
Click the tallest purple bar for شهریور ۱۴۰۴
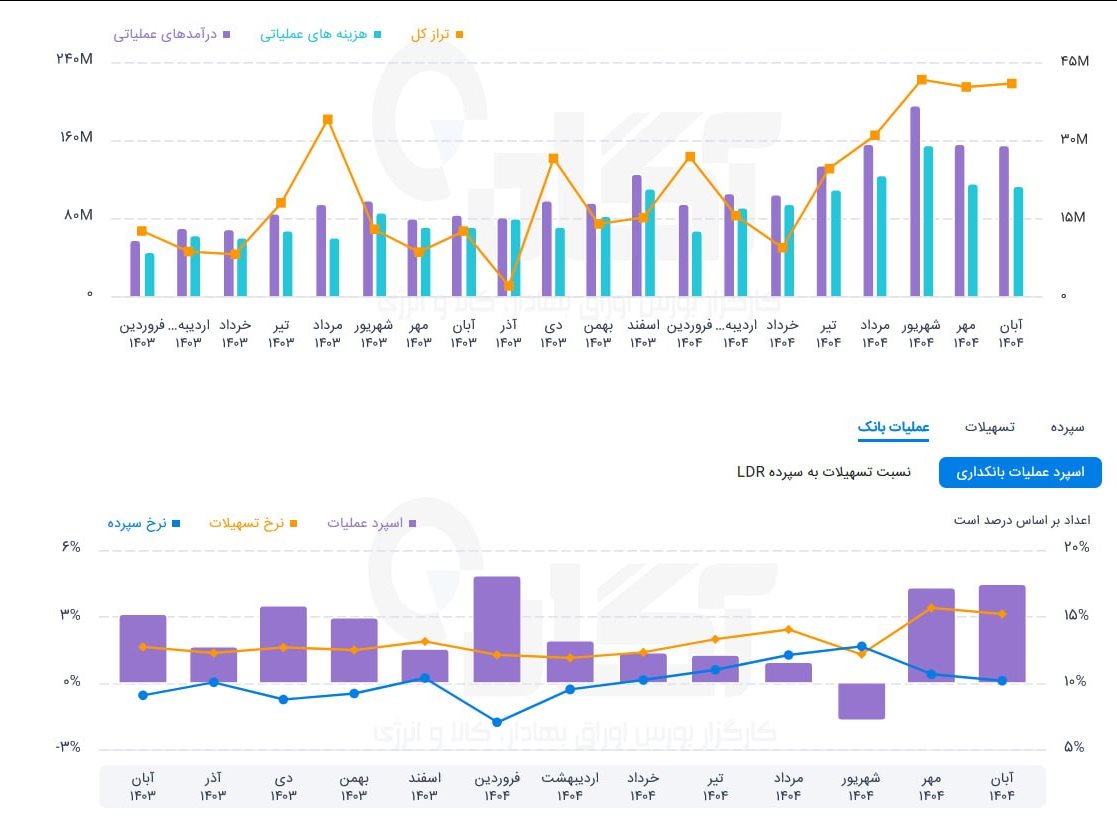915,200
